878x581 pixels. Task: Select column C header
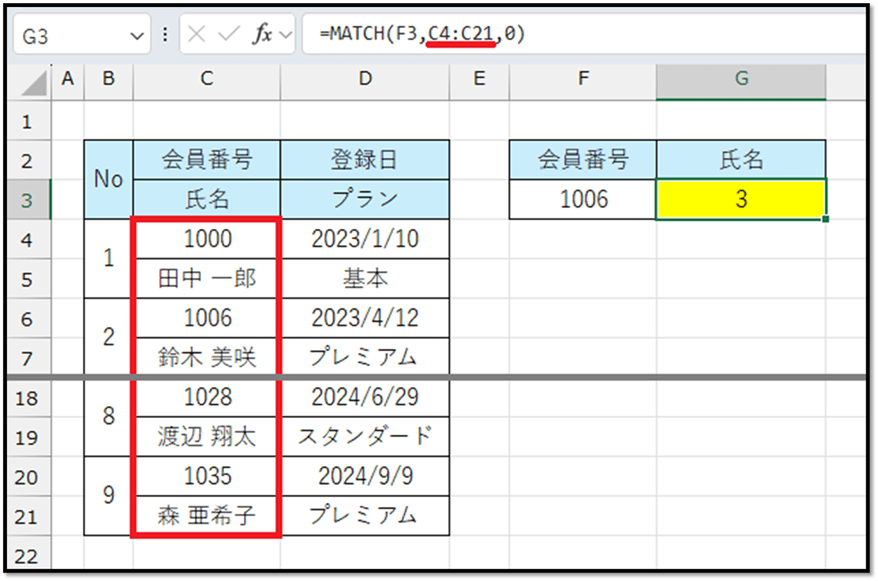pos(206,79)
